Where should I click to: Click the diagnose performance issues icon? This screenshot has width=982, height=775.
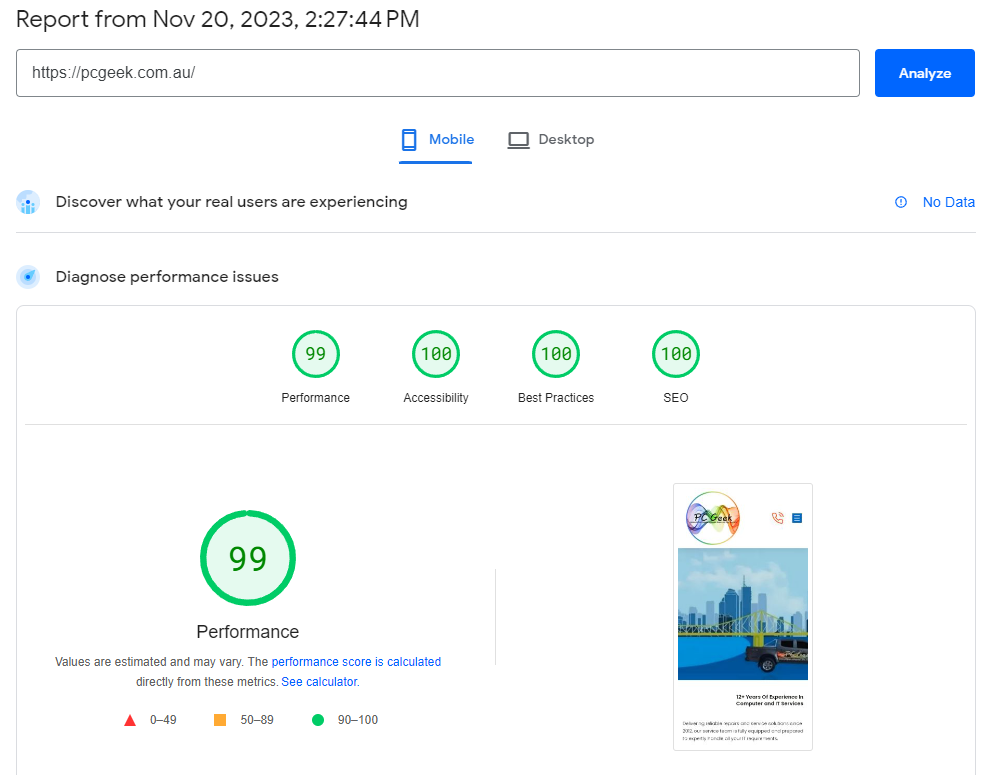tap(28, 277)
